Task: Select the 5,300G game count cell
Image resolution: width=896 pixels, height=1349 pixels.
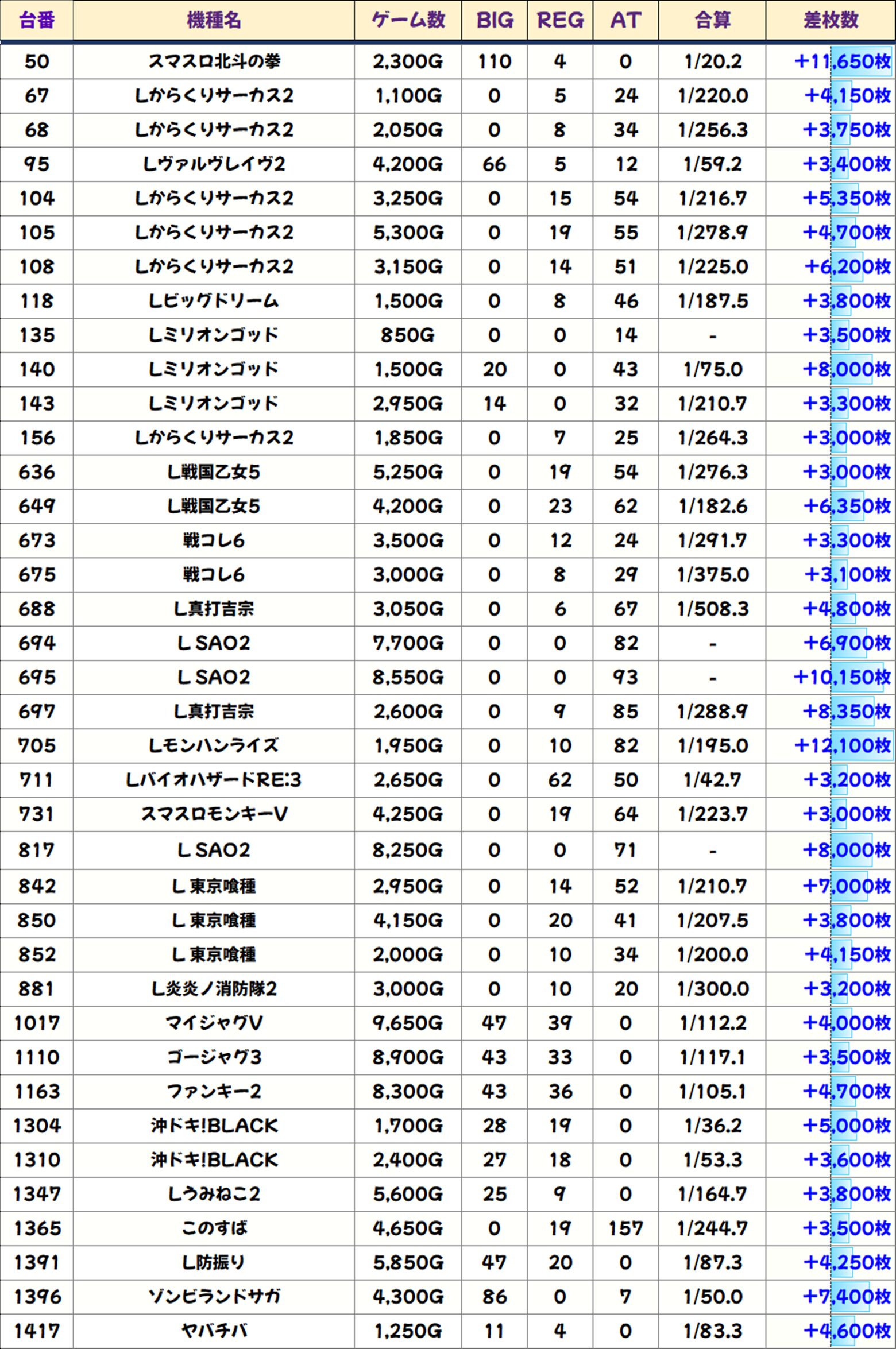Action: pyautogui.click(x=408, y=233)
